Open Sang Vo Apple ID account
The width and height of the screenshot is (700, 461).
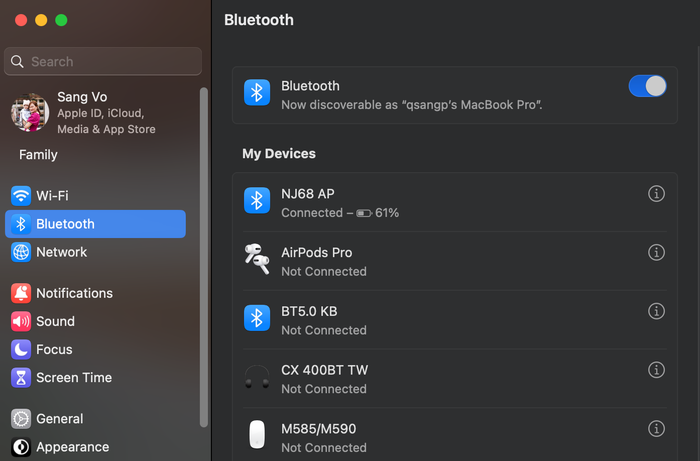pos(95,113)
